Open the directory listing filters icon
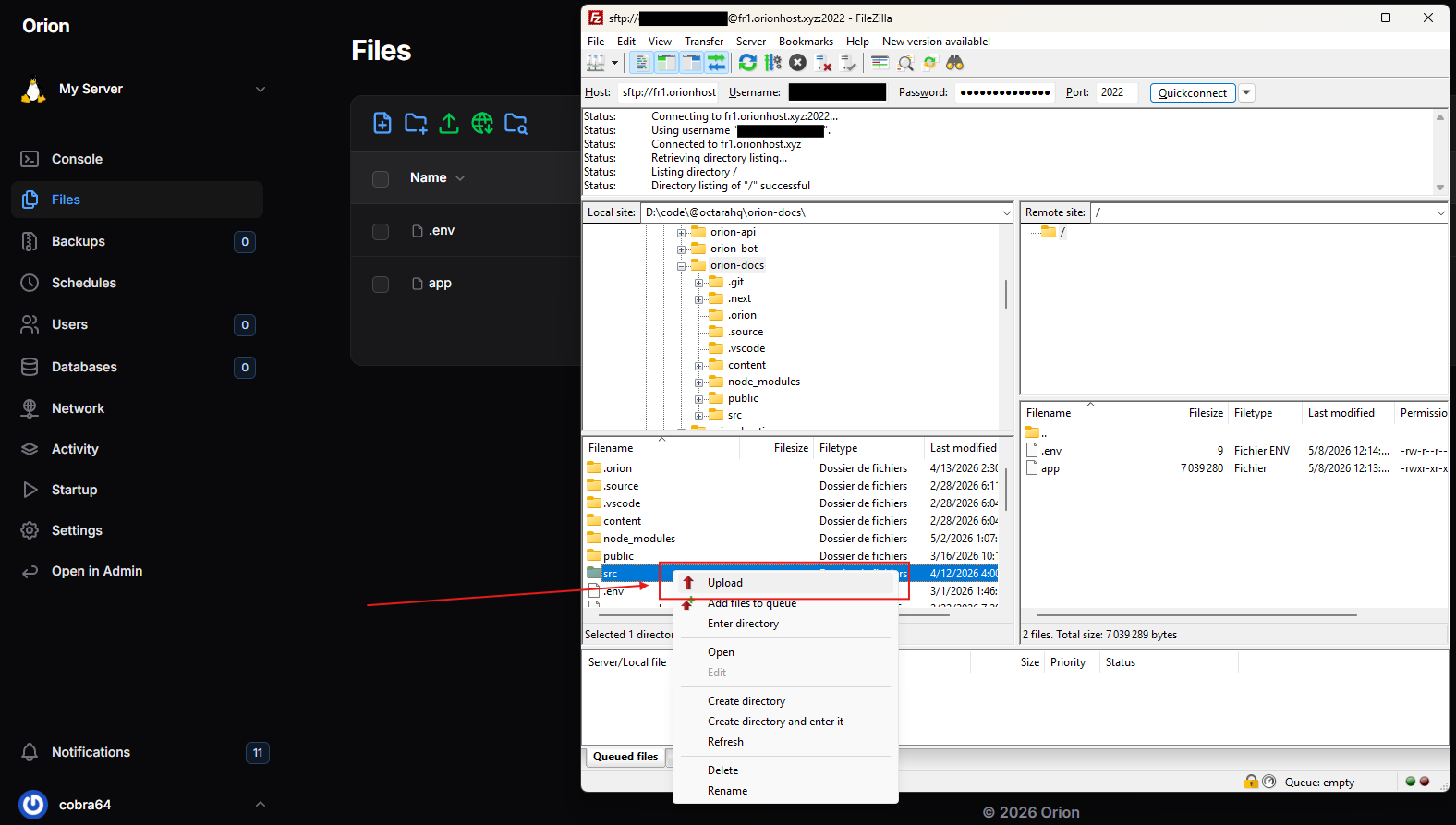The height and width of the screenshot is (825, 1456). click(x=880, y=63)
